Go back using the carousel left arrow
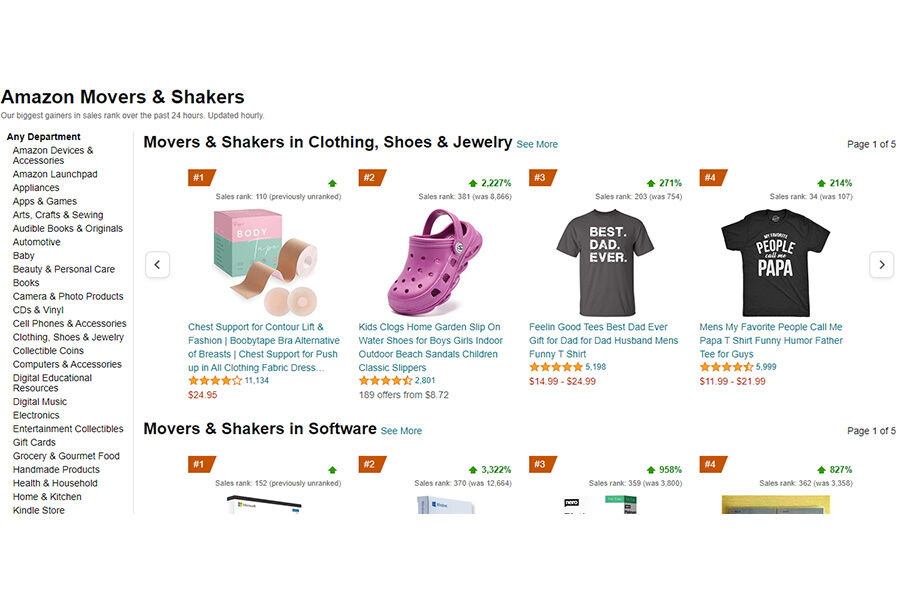This screenshot has height=600, width=900. (x=158, y=264)
